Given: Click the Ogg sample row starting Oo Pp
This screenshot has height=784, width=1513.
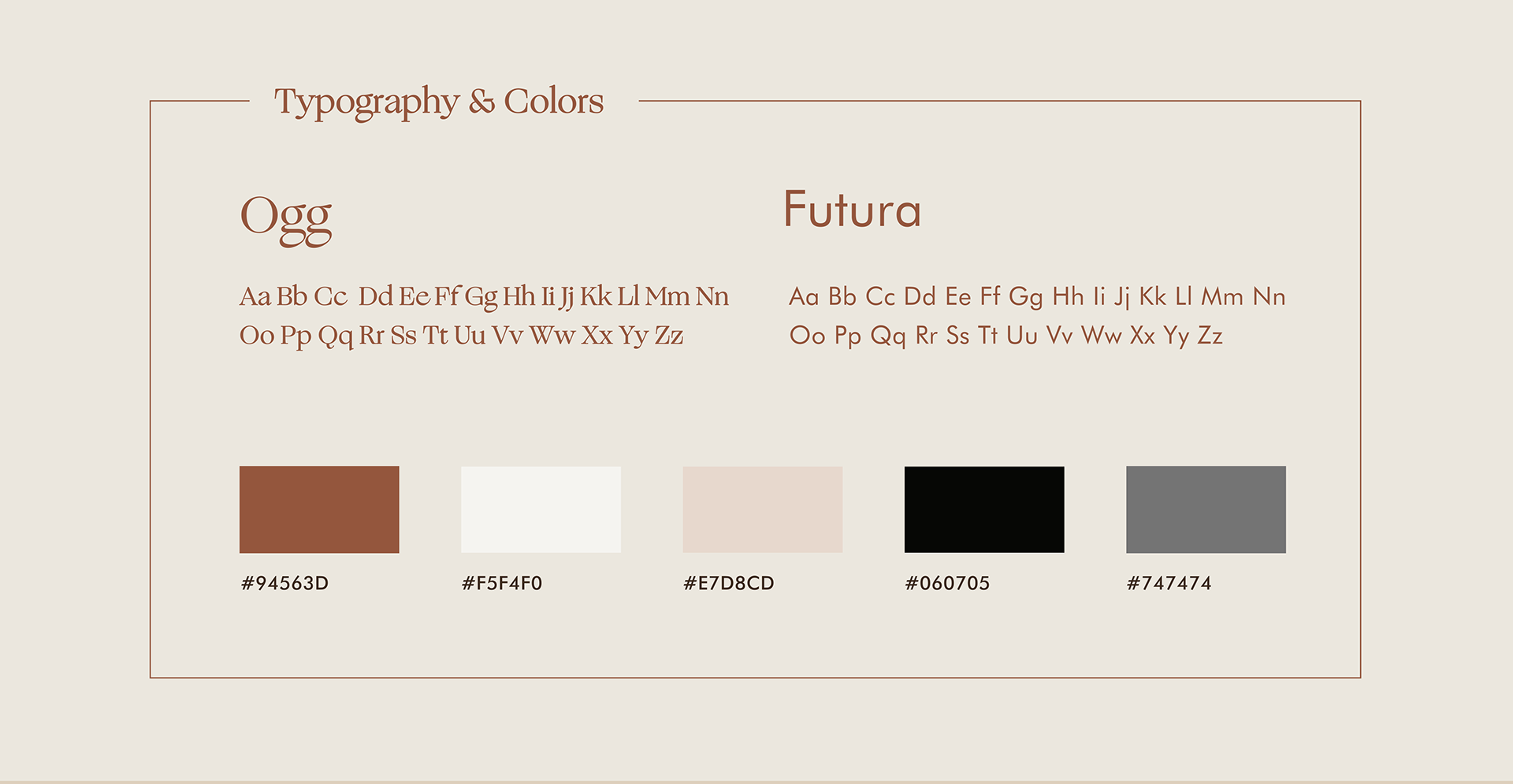Looking at the screenshot, I should 461,336.
